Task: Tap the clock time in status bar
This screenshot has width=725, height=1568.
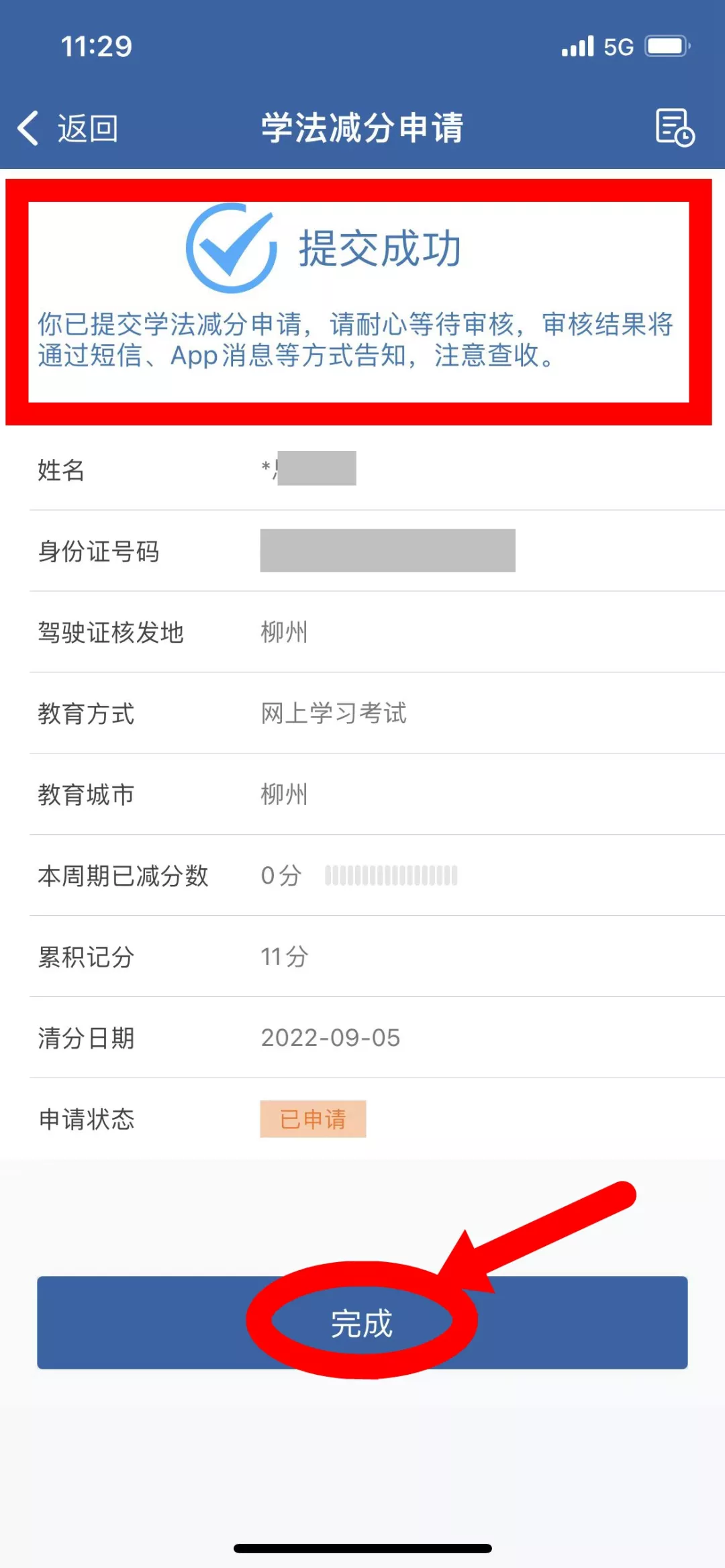Action: click(97, 46)
